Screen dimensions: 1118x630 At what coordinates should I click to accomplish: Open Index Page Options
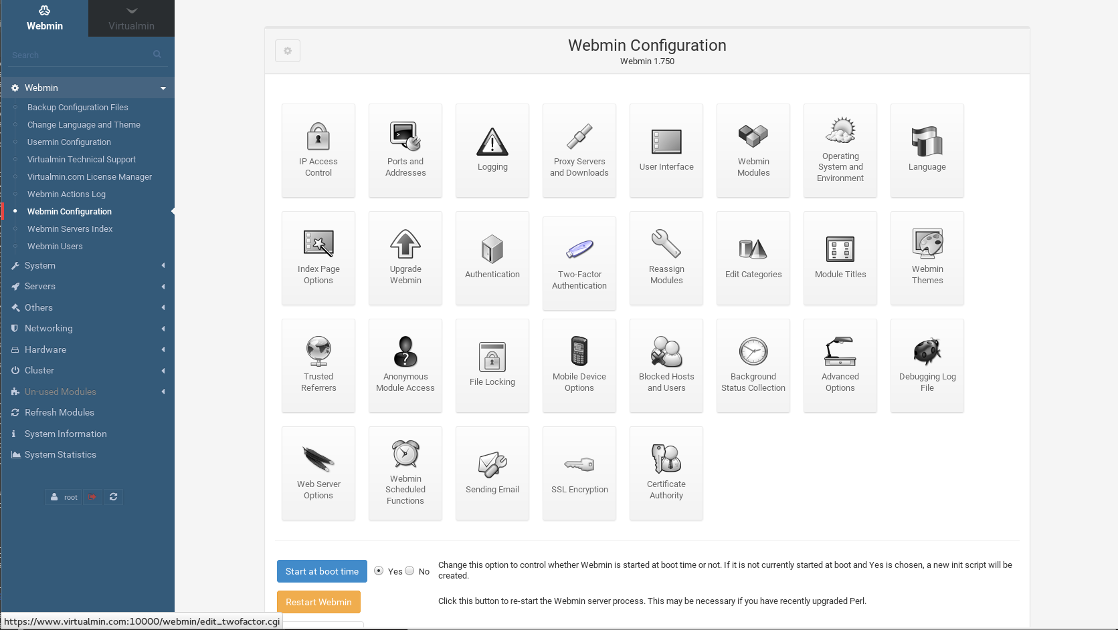(318, 258)
